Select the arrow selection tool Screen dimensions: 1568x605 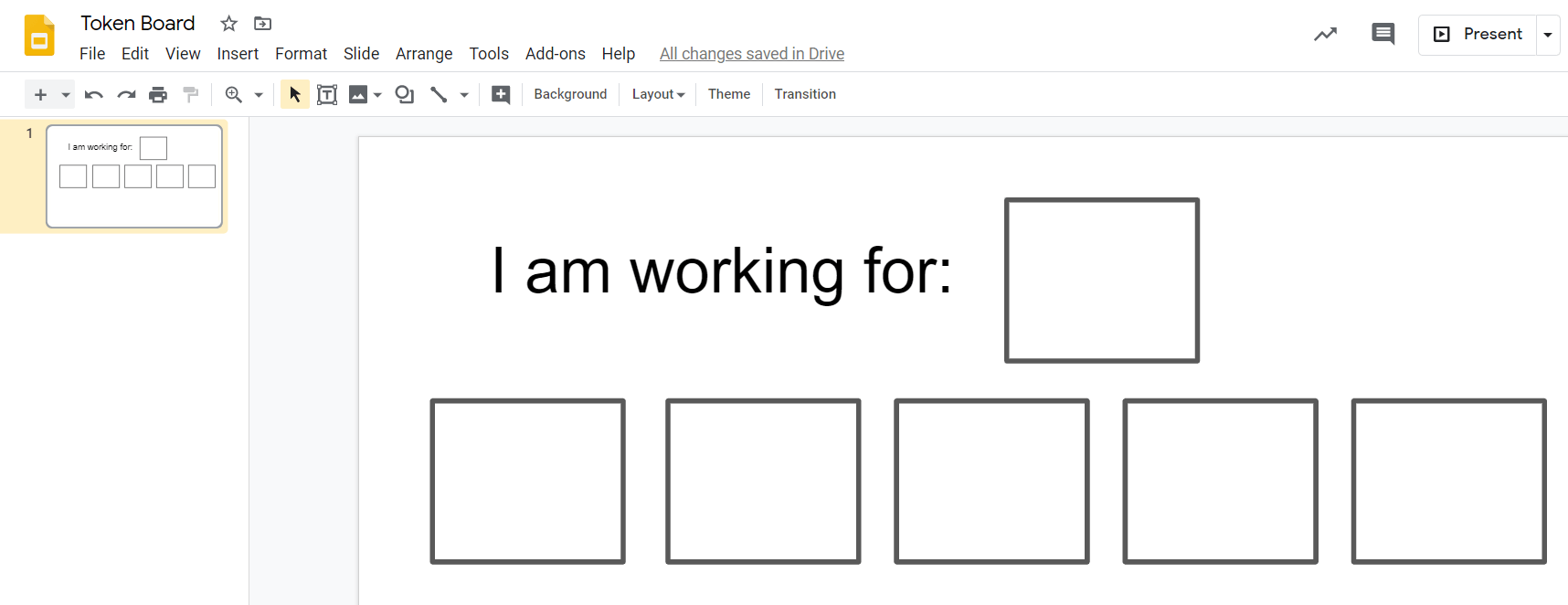click(x=293, y=94)
